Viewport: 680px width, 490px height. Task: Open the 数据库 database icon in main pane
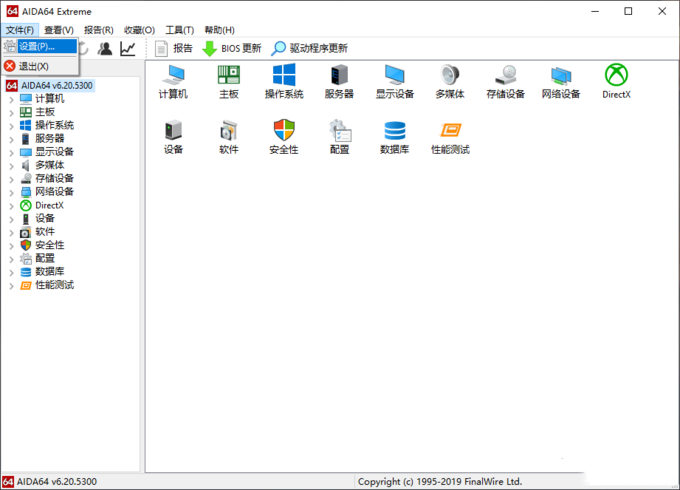pos(395,137)
